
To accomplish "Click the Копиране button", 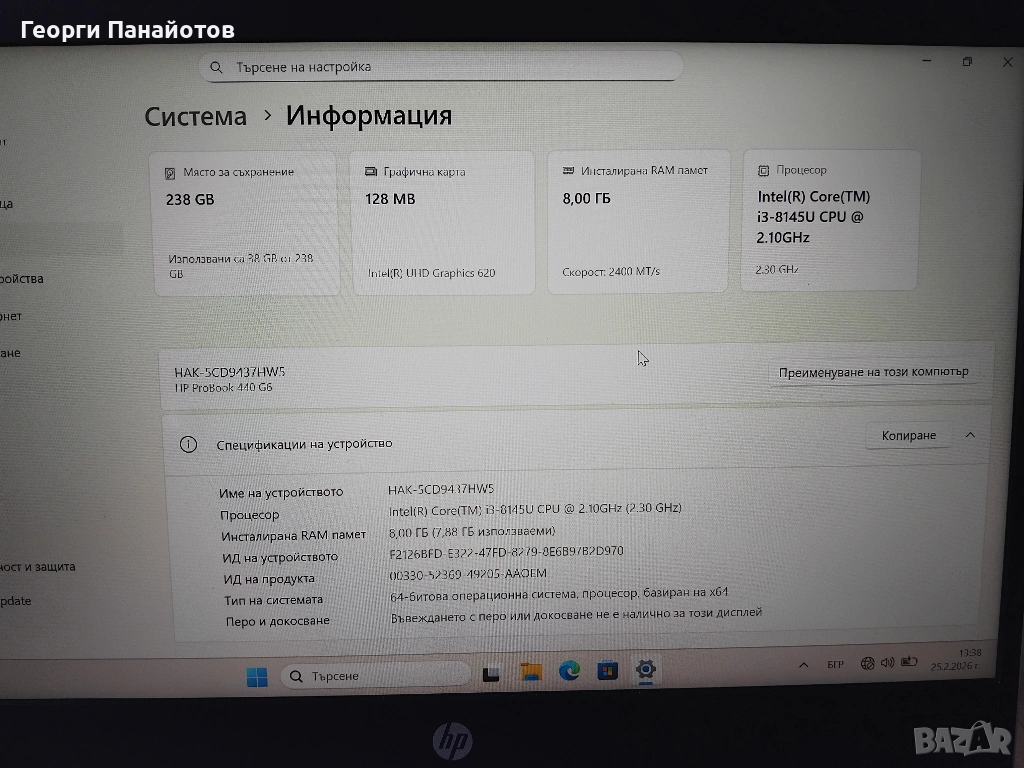I will point(908,436).
